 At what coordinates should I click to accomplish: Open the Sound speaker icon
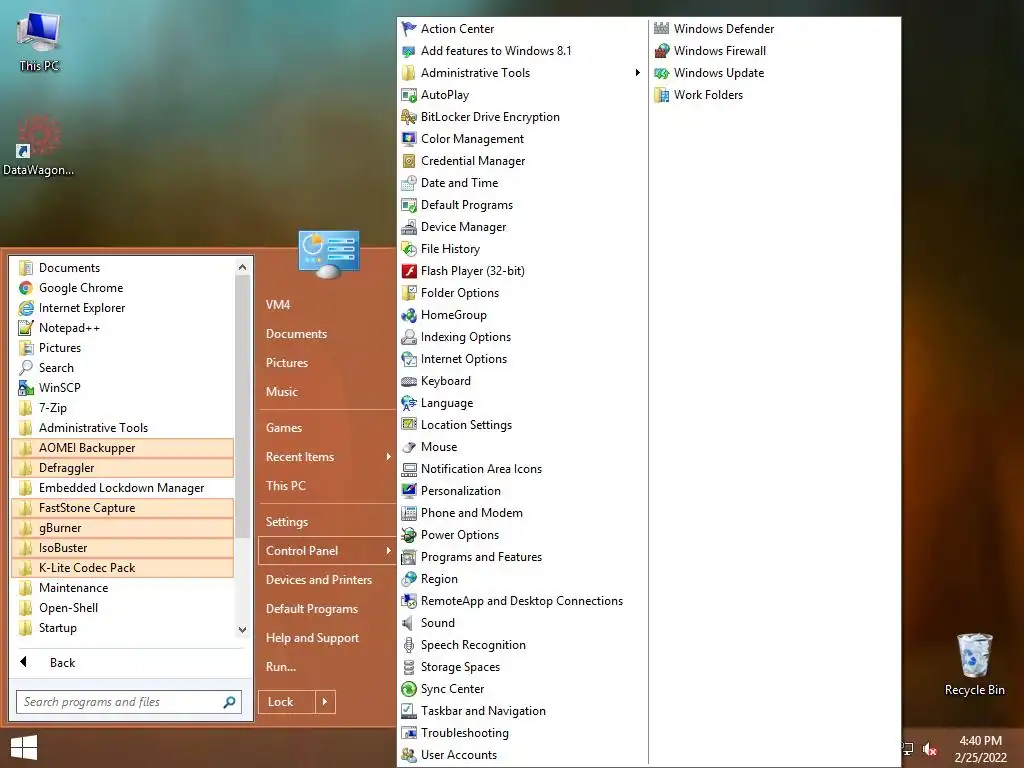[x=409, y=623]
